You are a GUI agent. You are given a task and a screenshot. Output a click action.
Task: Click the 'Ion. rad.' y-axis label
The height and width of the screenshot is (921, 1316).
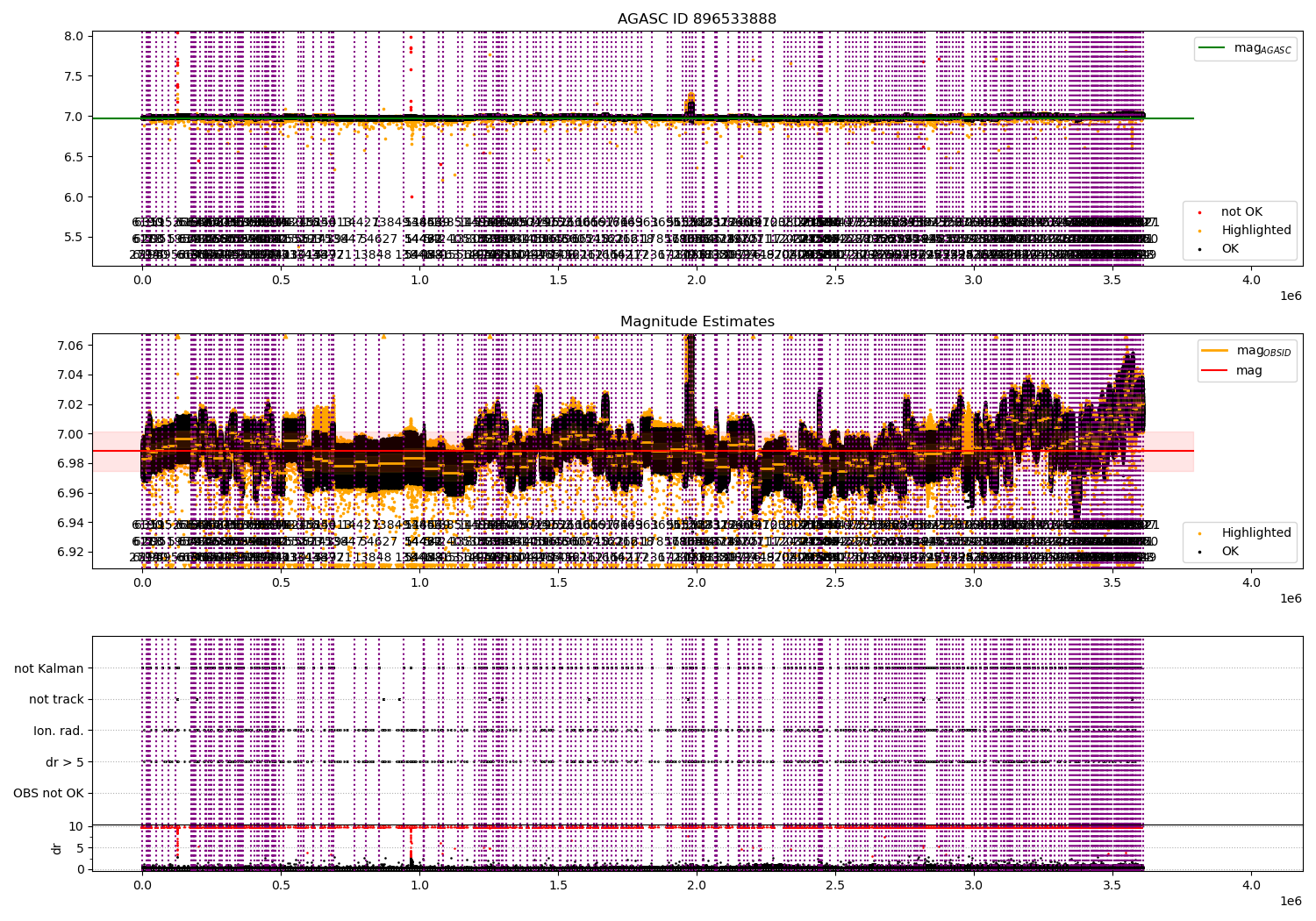59,731
